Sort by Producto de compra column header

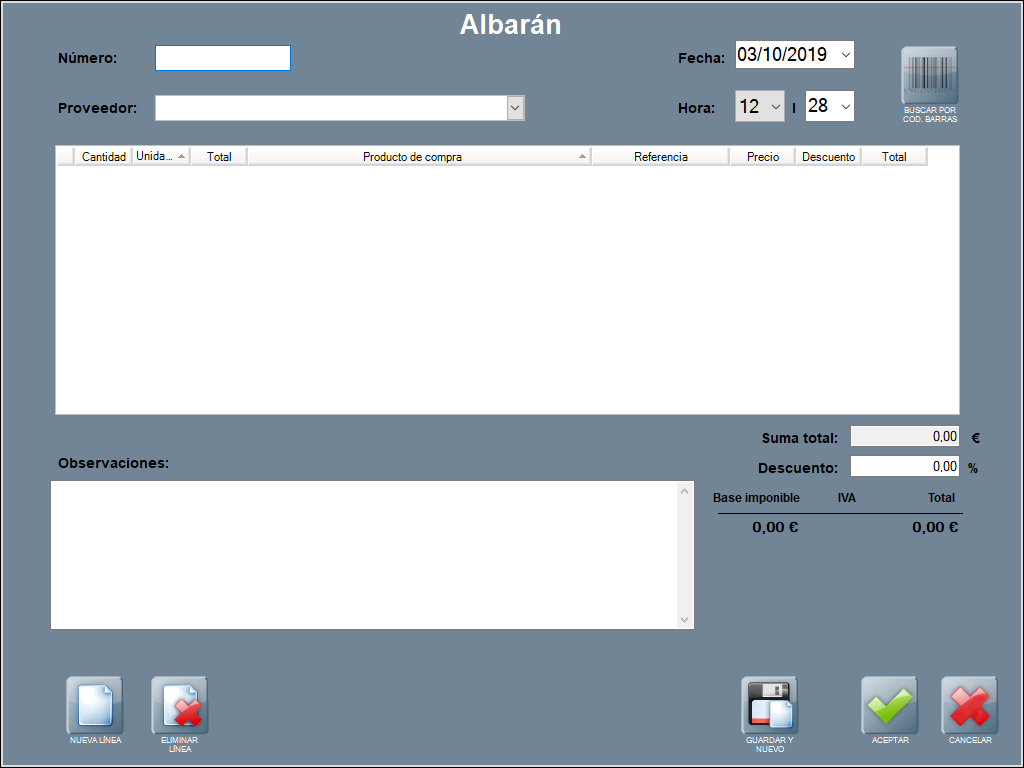[x=412, y=157]
